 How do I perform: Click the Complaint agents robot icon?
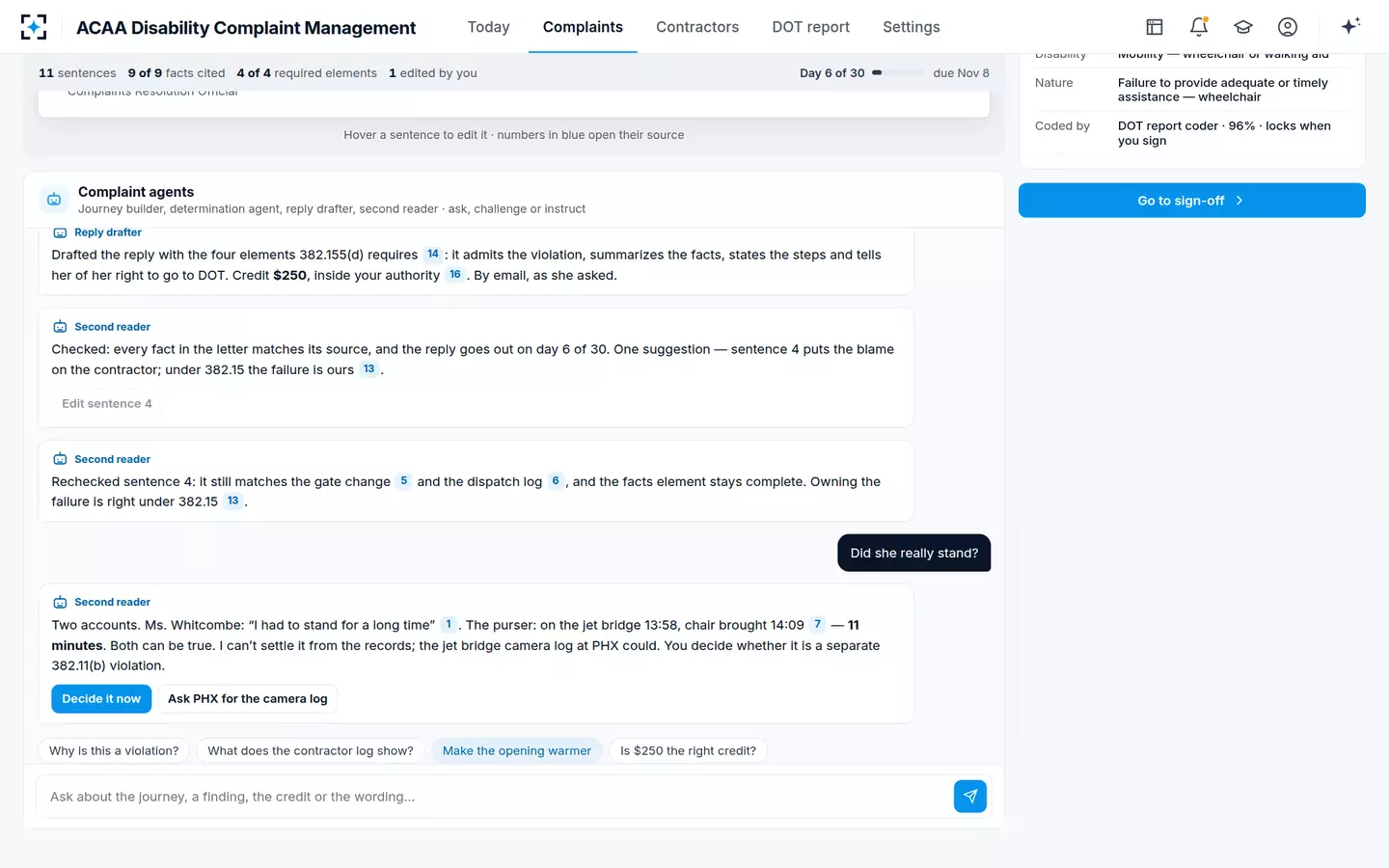(55, 200)
